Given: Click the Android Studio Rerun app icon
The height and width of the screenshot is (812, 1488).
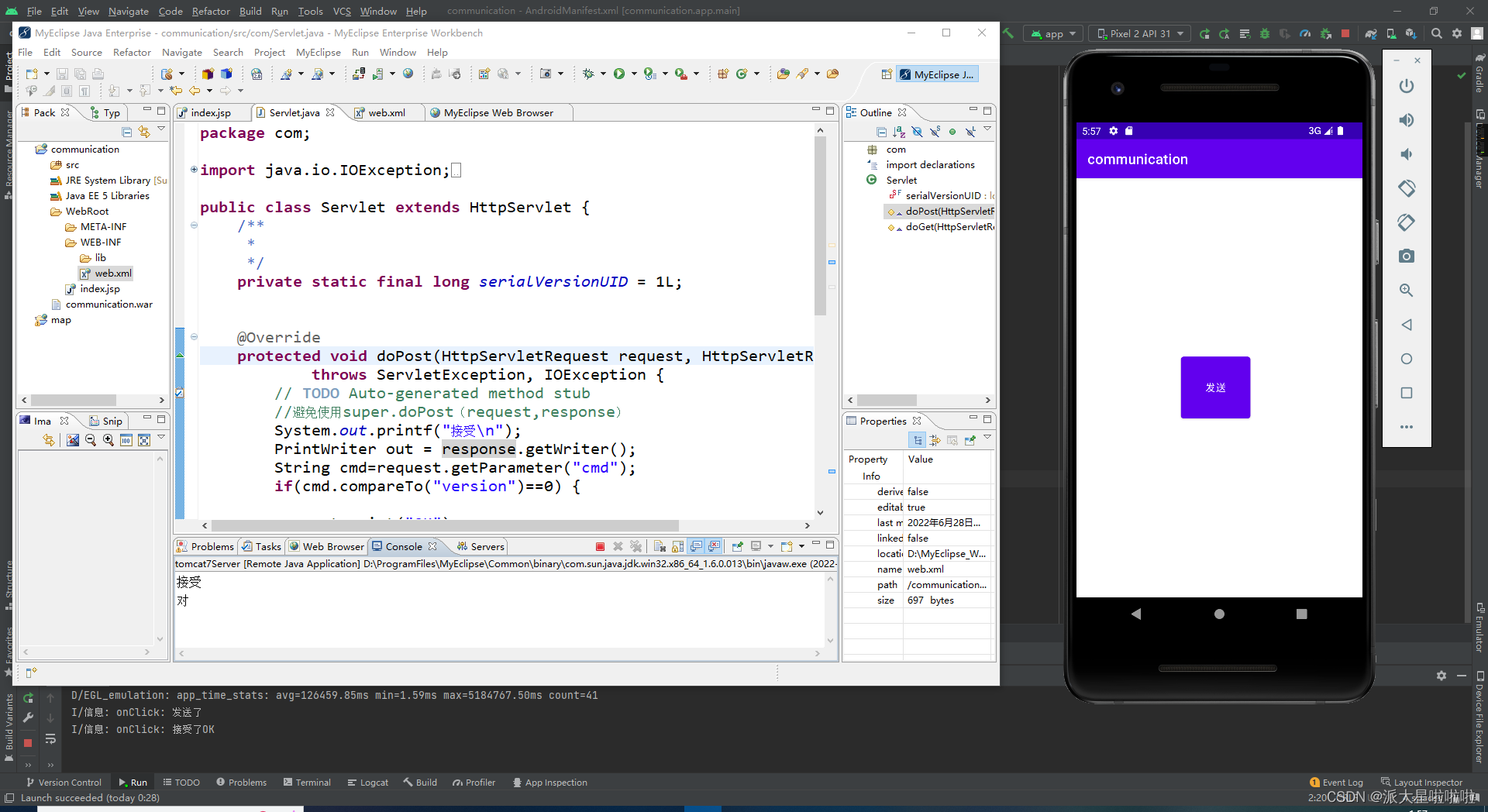Looking at the screenshot, I should (1204, 33).
